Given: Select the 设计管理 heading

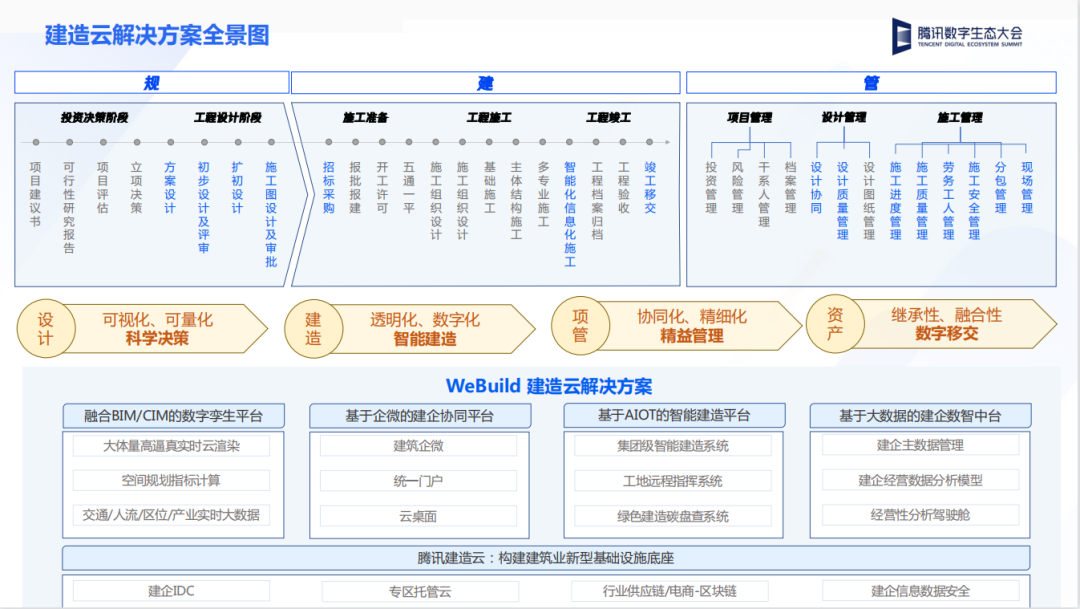Looking at the screenshot, I should [844, 118].
